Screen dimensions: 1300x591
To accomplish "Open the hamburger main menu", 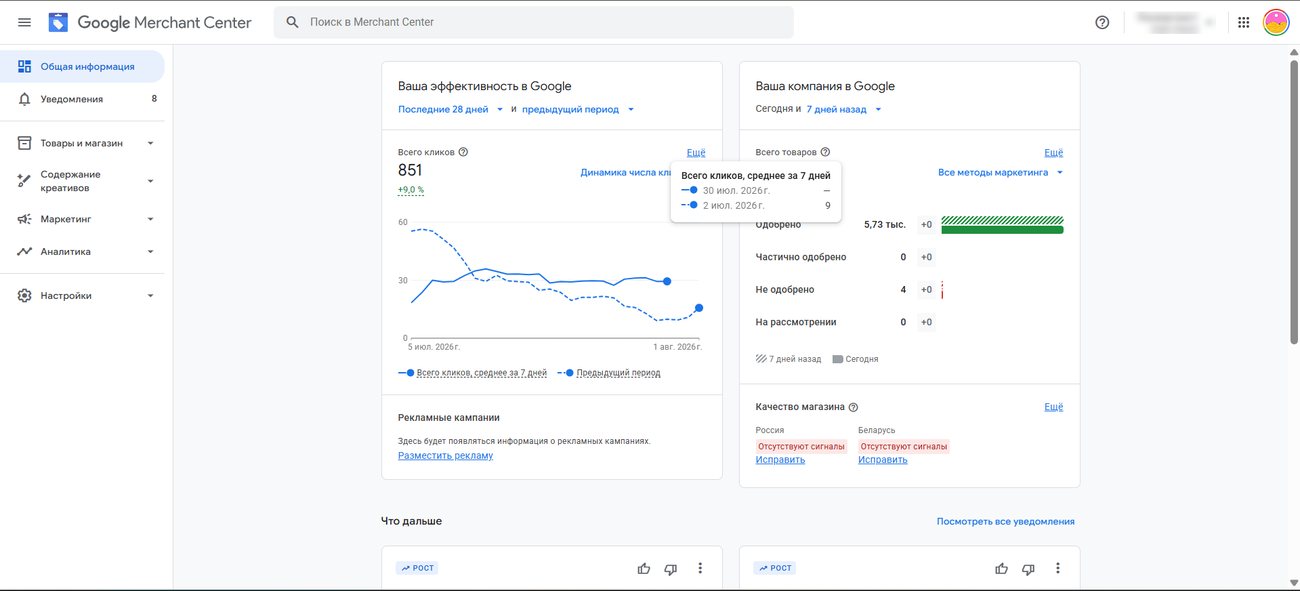I will pyautogui.click(x=24, y=22).
